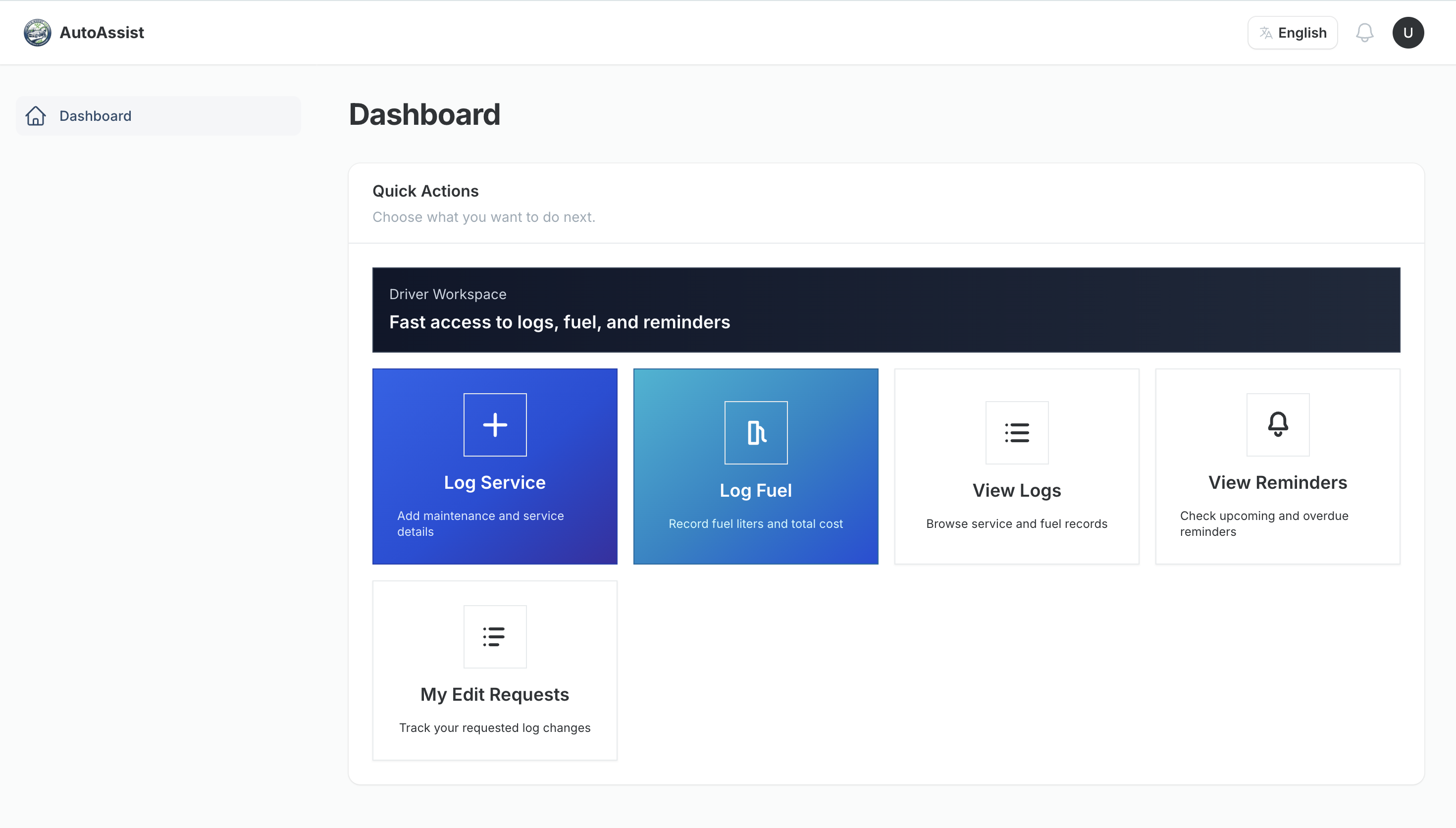1456x828 pixels.
Task: Click the home icon next to Dashboard
Action: 35,115
